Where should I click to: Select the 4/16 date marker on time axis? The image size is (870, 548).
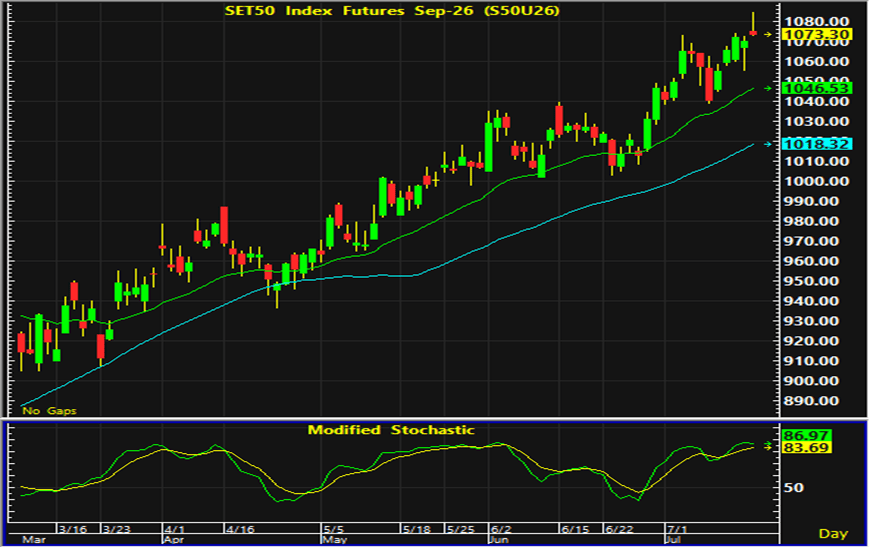tap(240, 529)
